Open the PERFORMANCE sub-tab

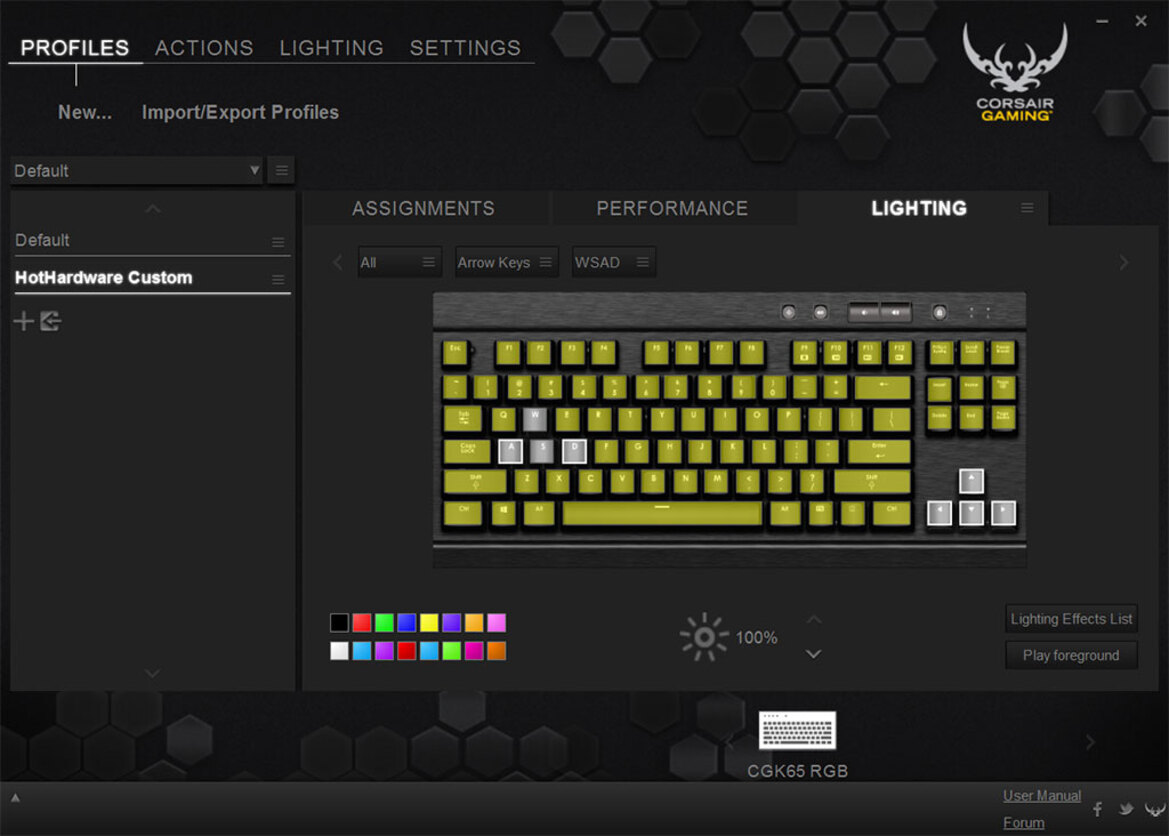point(672,208)
